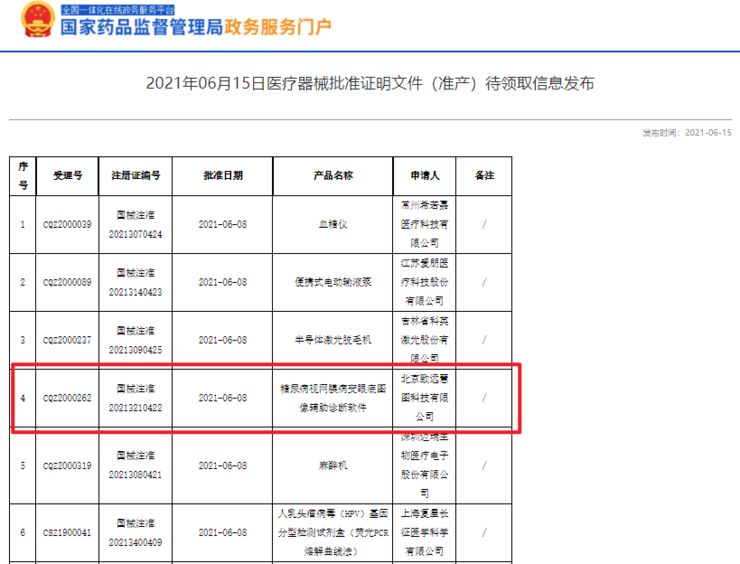
Task: Click registration number 20213090425
Action: coord(135,350)
